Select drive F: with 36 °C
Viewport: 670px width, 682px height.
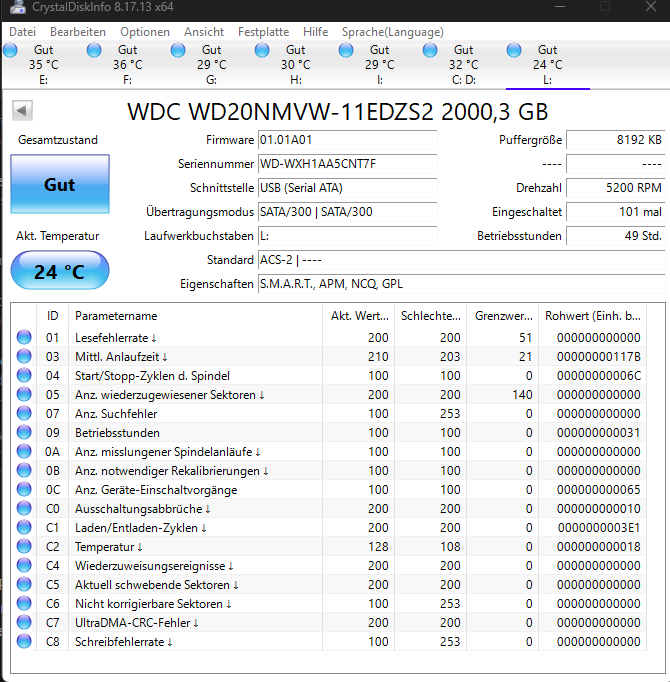pyautogui.click(x=127, y=65)
